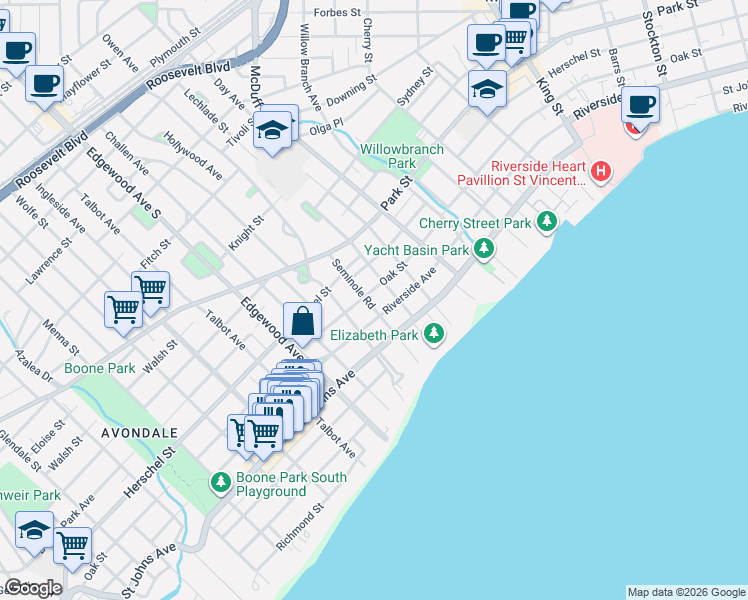Viewport: 748px width, 600px height.
Task: Click the Cherry Street Park tree icon
Action: pyautogui.click(x=547, y=222)
